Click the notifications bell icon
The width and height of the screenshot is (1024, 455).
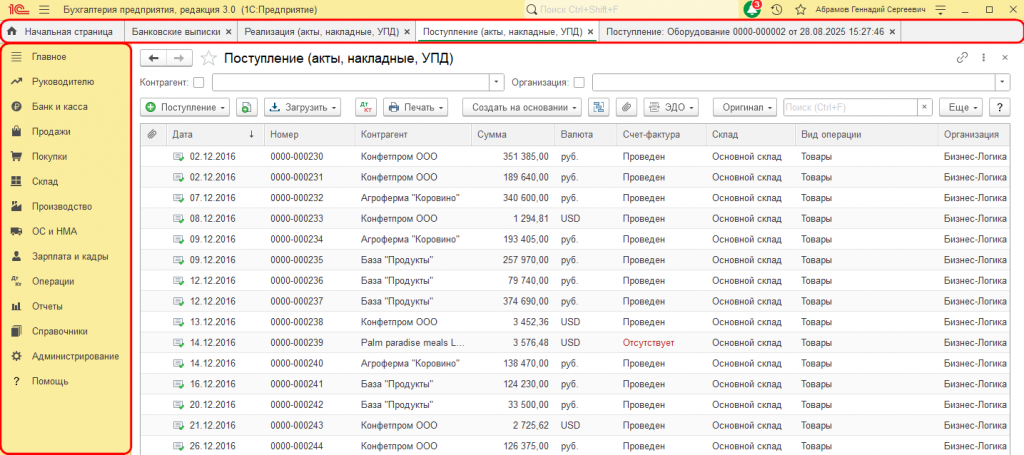pyautogui.click(x=752, y=10)
